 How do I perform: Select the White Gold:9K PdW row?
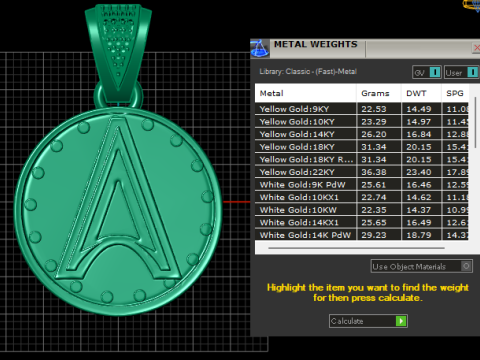[x=362, y=185]
